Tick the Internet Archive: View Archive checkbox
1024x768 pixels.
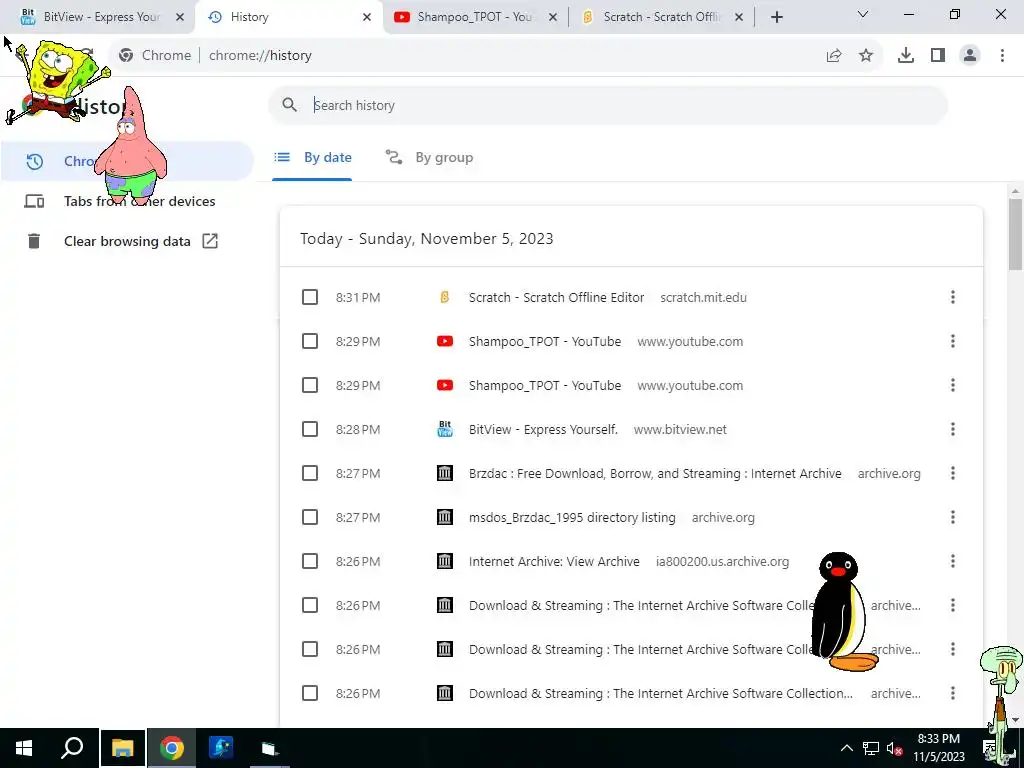[310, 561]
